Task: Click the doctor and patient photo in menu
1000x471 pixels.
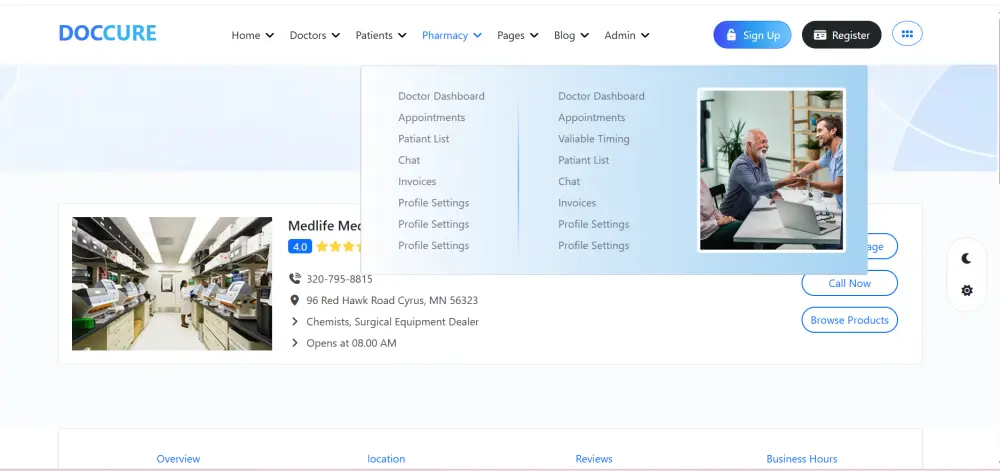Action: [x=772, y=170]
